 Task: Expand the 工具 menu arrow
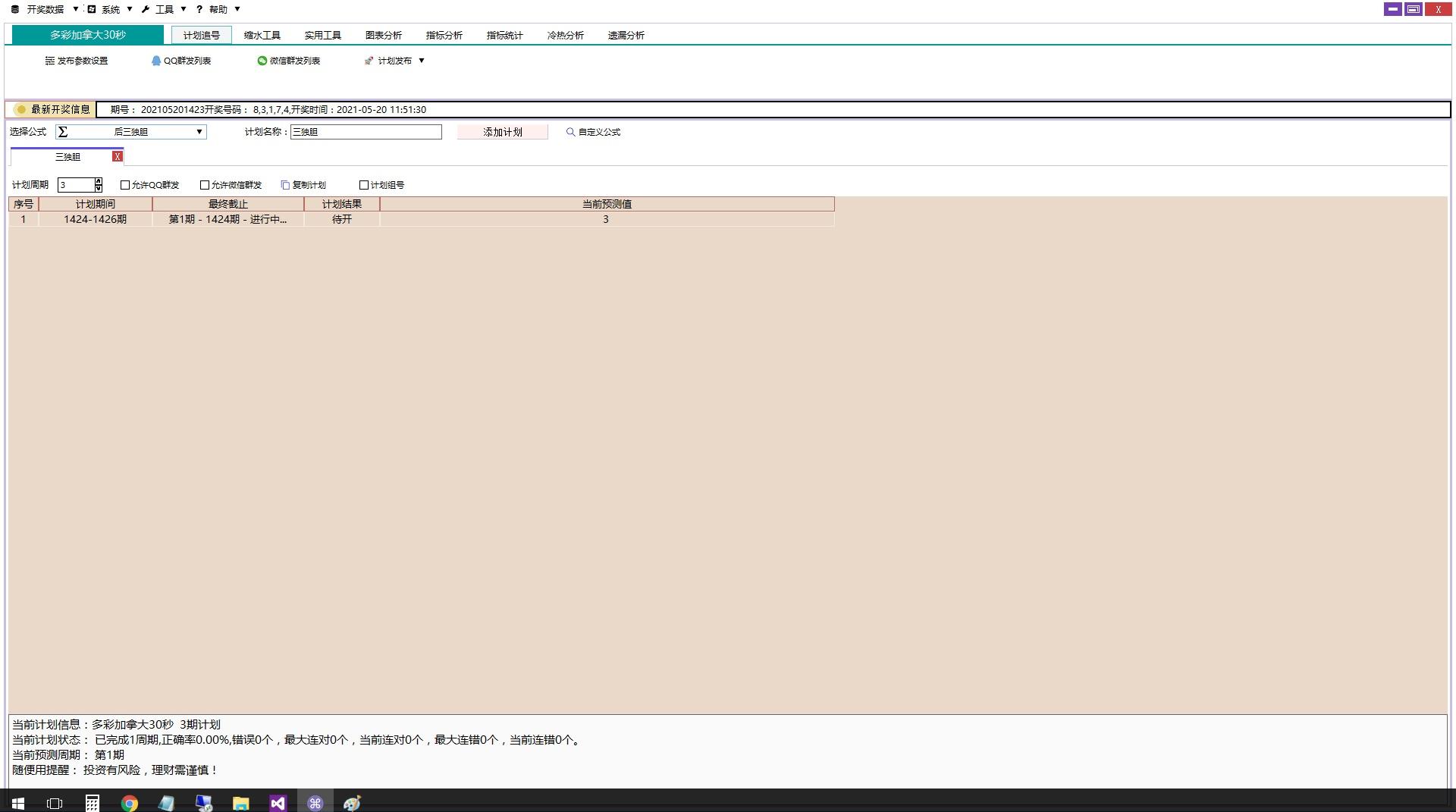(x=184, y=9)
